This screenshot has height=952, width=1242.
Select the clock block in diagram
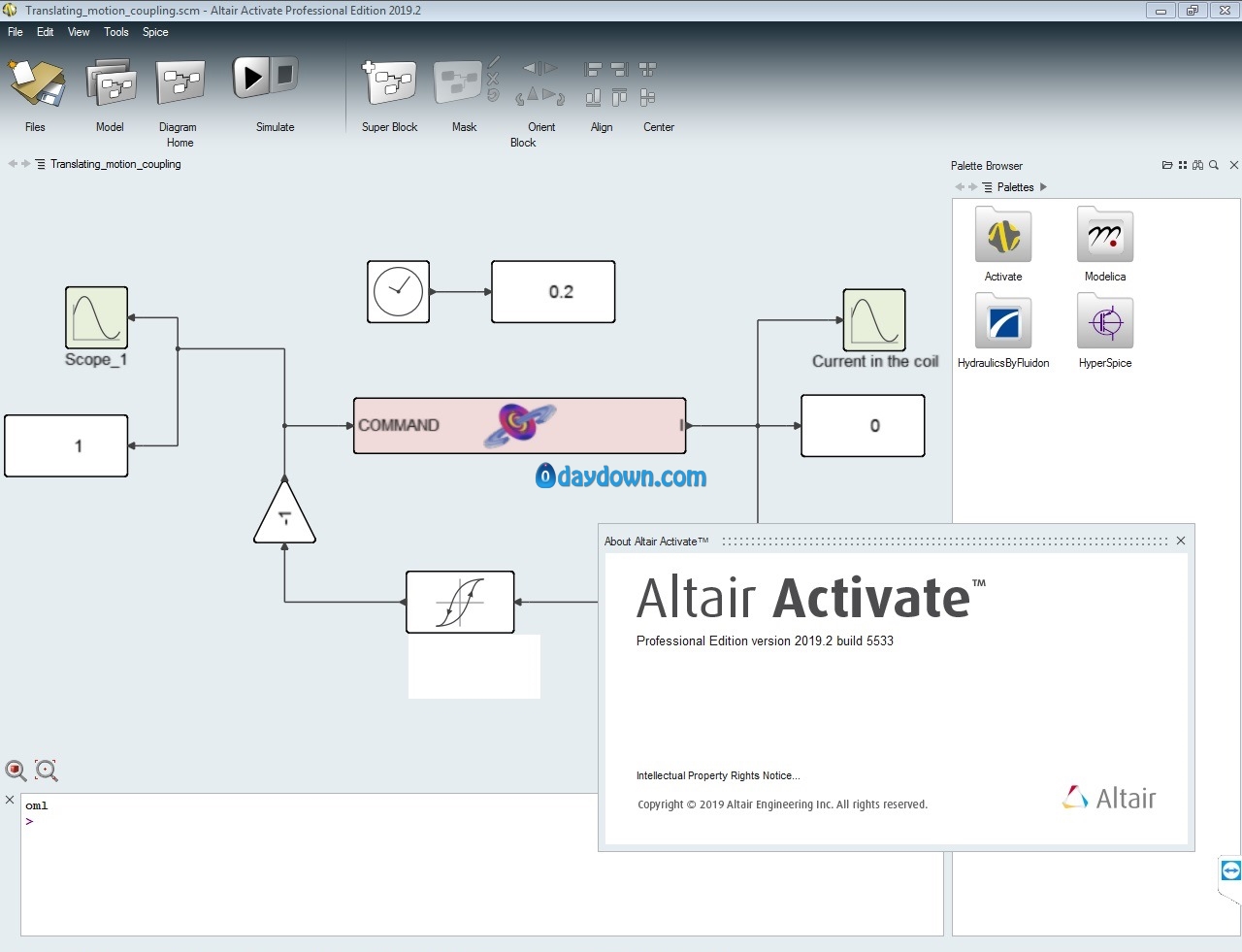[398, 291]
